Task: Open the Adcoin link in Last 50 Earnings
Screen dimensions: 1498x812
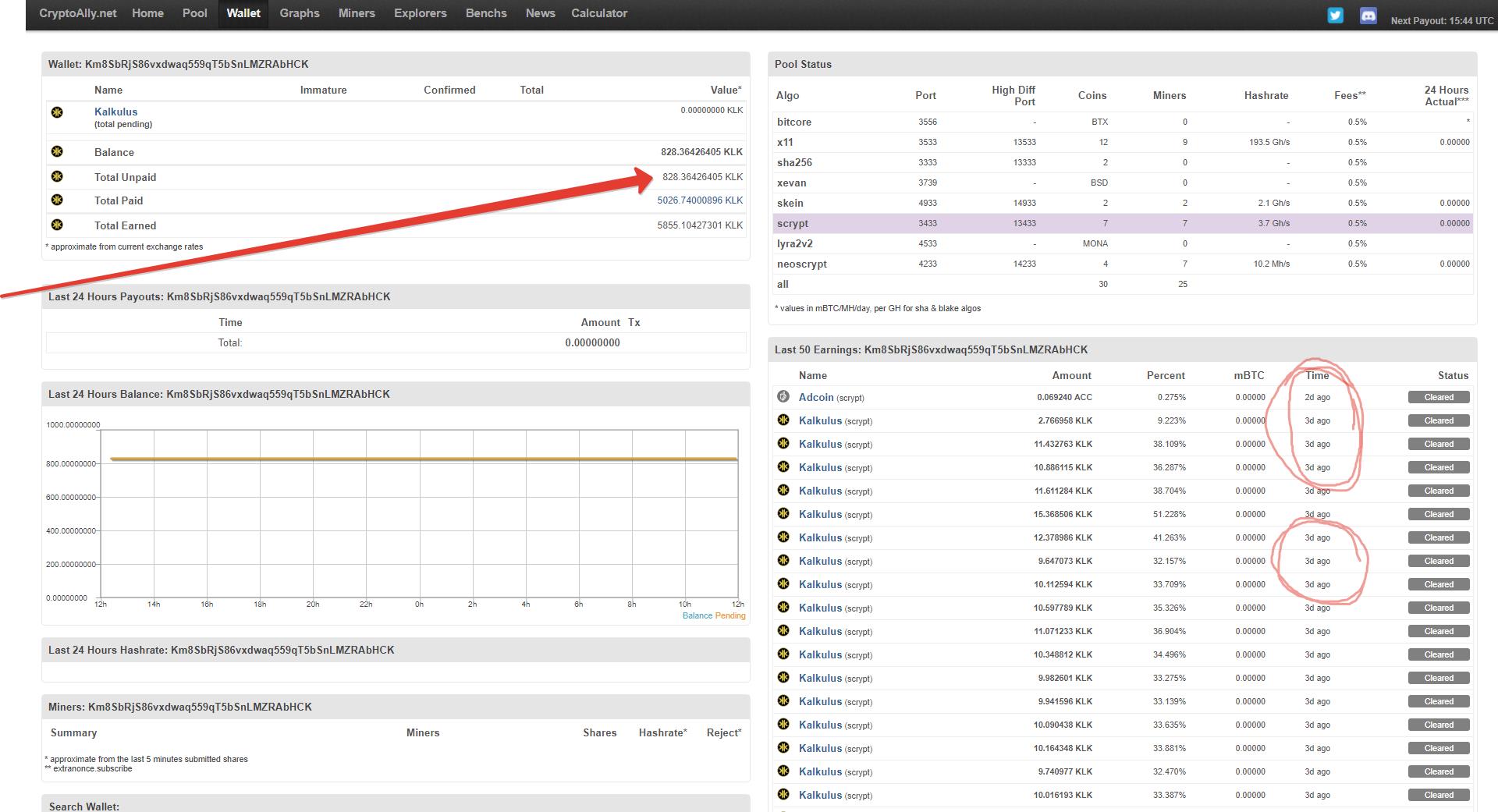Action: [816, 397]
